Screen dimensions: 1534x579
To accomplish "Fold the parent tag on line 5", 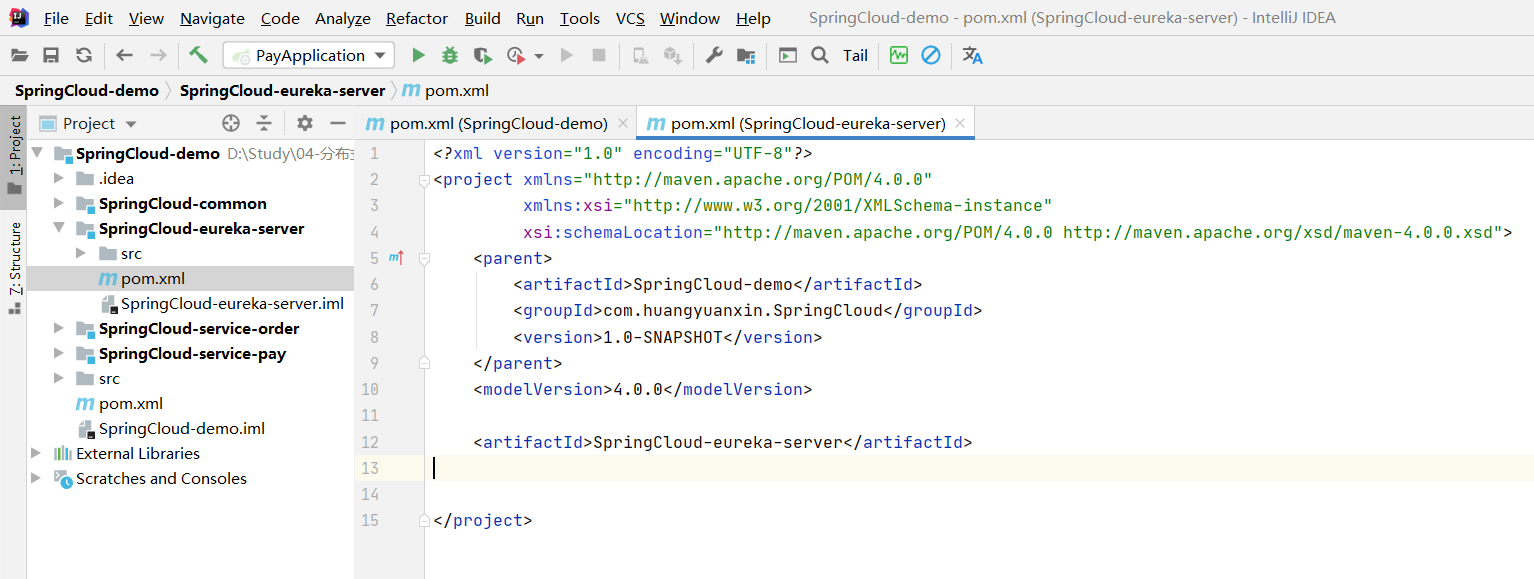I will pos(424,258).
